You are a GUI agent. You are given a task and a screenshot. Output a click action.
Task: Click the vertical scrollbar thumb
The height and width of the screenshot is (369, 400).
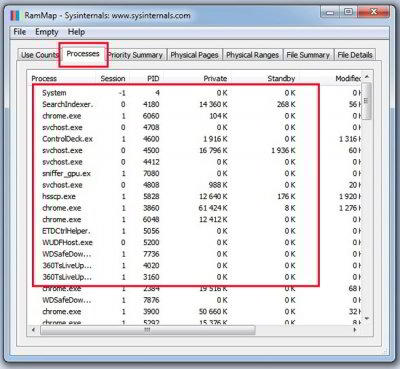367,101
